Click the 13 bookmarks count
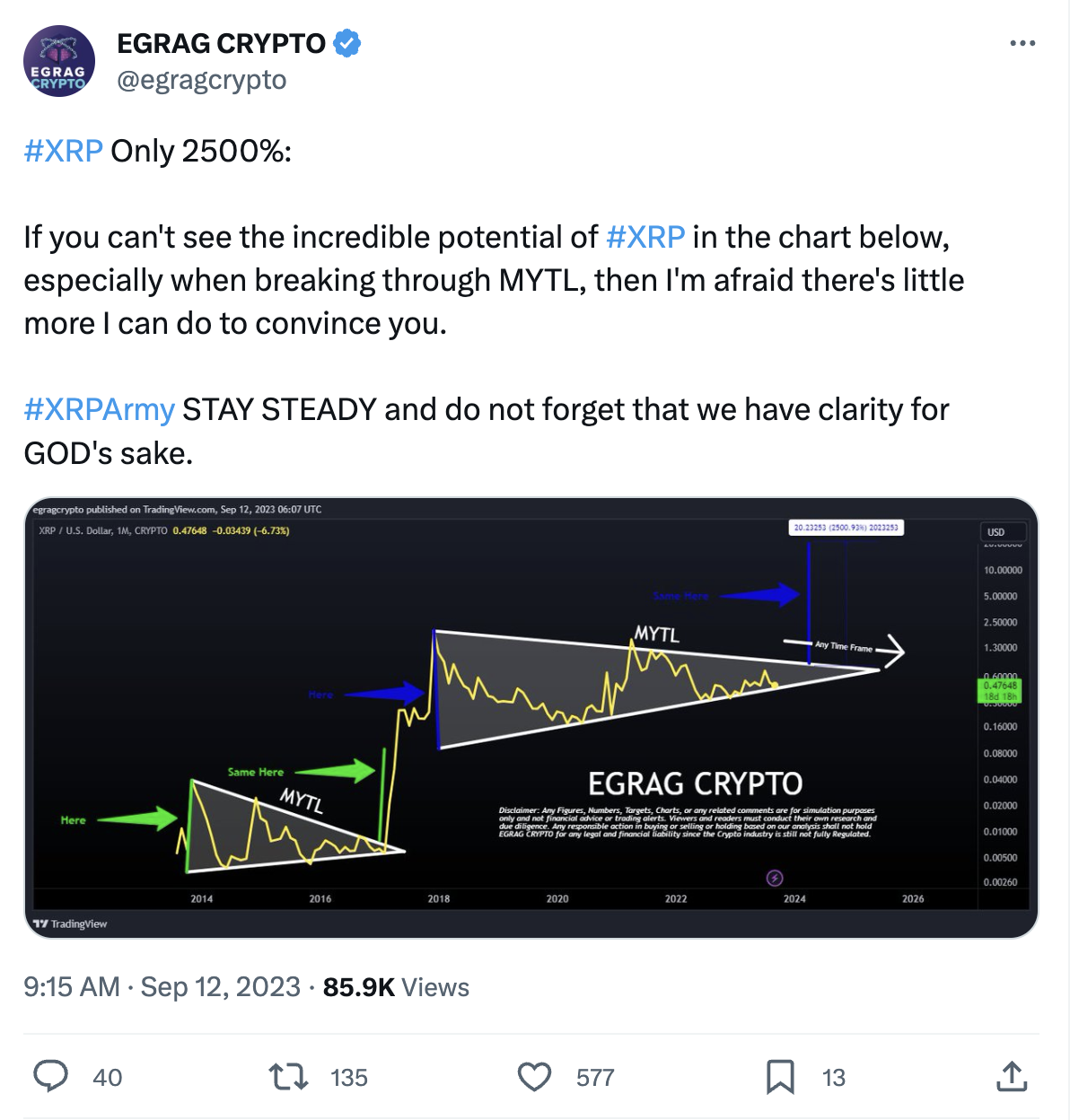The height and width of the screenshot is (1120, 1070). 834,1077
